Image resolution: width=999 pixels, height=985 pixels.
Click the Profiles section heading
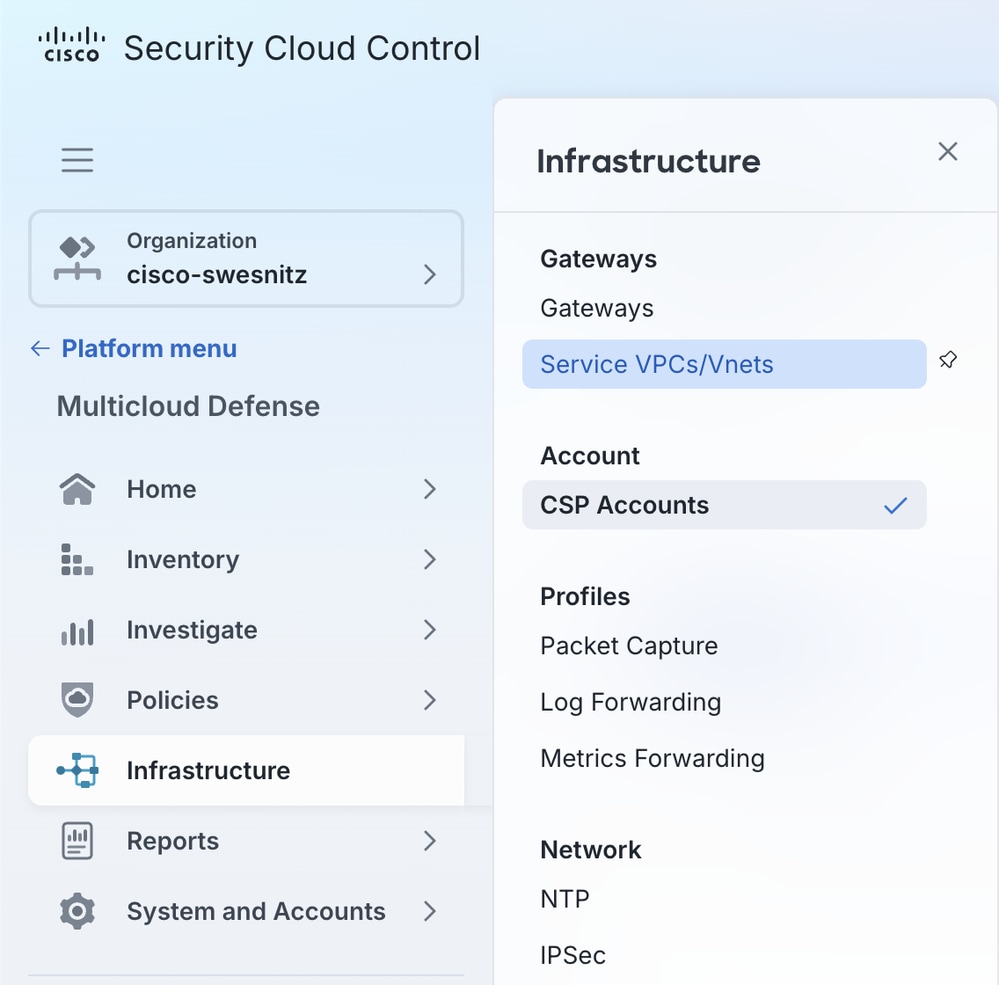585,596
